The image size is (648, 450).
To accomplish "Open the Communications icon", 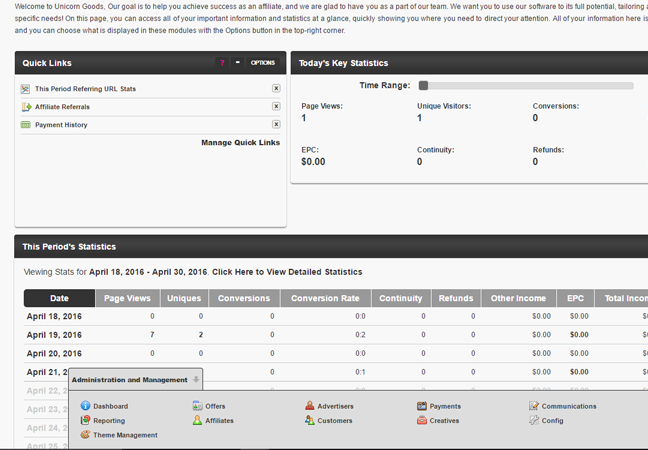I will click(x=534, y=406).
